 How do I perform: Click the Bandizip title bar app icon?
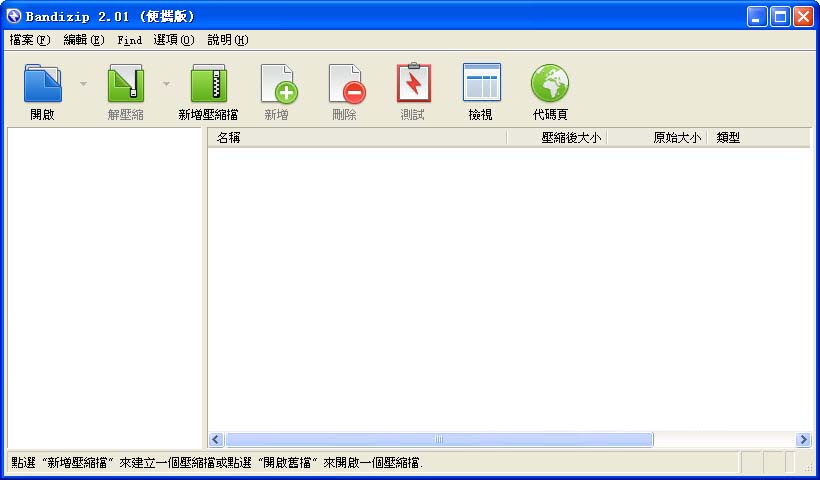[14, 16]
